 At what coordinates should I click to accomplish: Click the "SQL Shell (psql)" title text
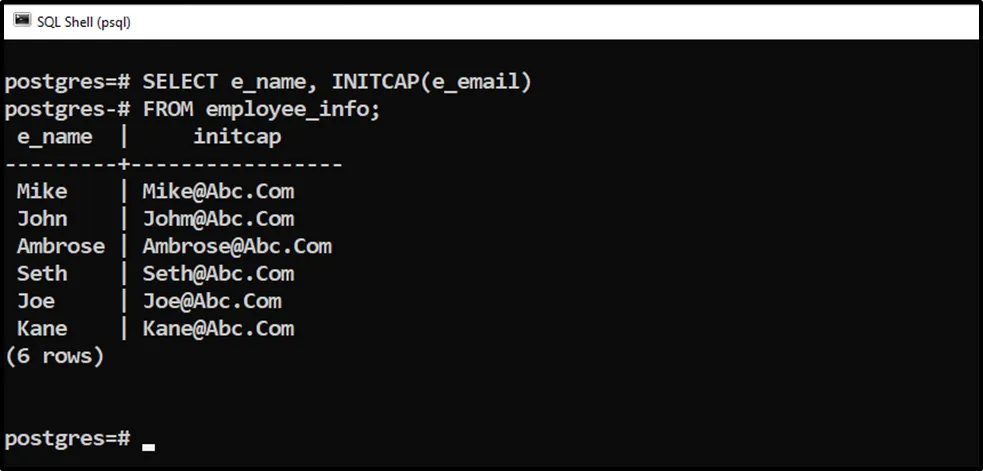(x=84, y=21)
